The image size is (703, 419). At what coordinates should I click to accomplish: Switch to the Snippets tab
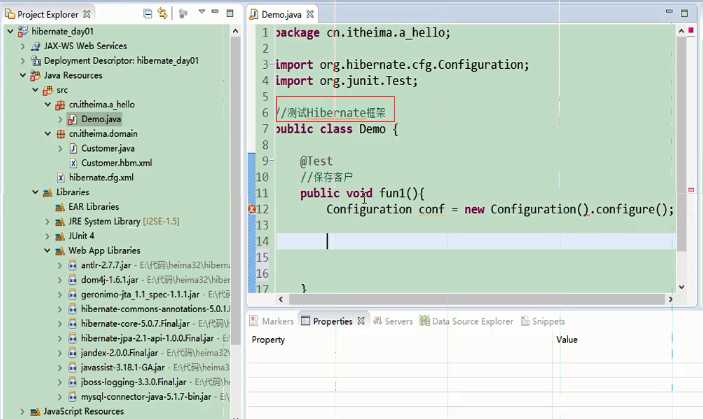543,321
